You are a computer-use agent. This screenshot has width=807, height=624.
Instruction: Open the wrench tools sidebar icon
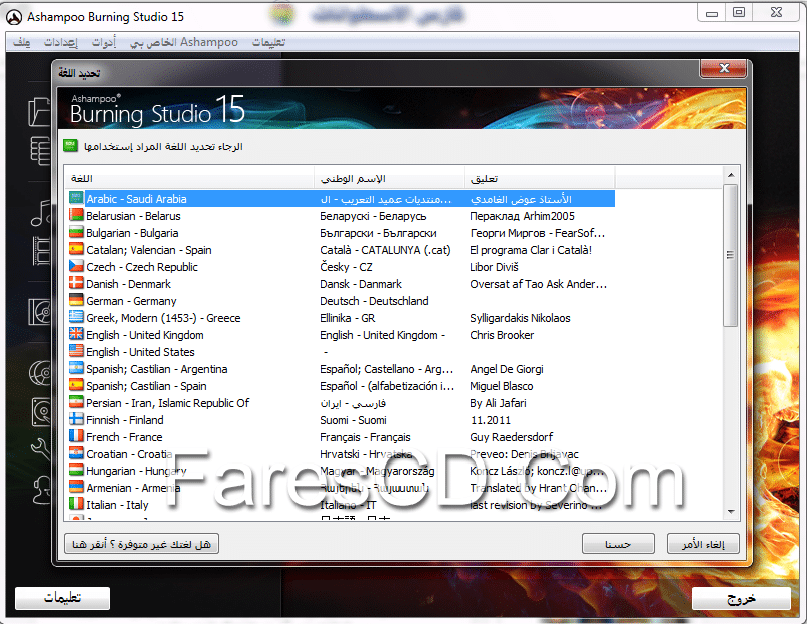pos(41,449)
